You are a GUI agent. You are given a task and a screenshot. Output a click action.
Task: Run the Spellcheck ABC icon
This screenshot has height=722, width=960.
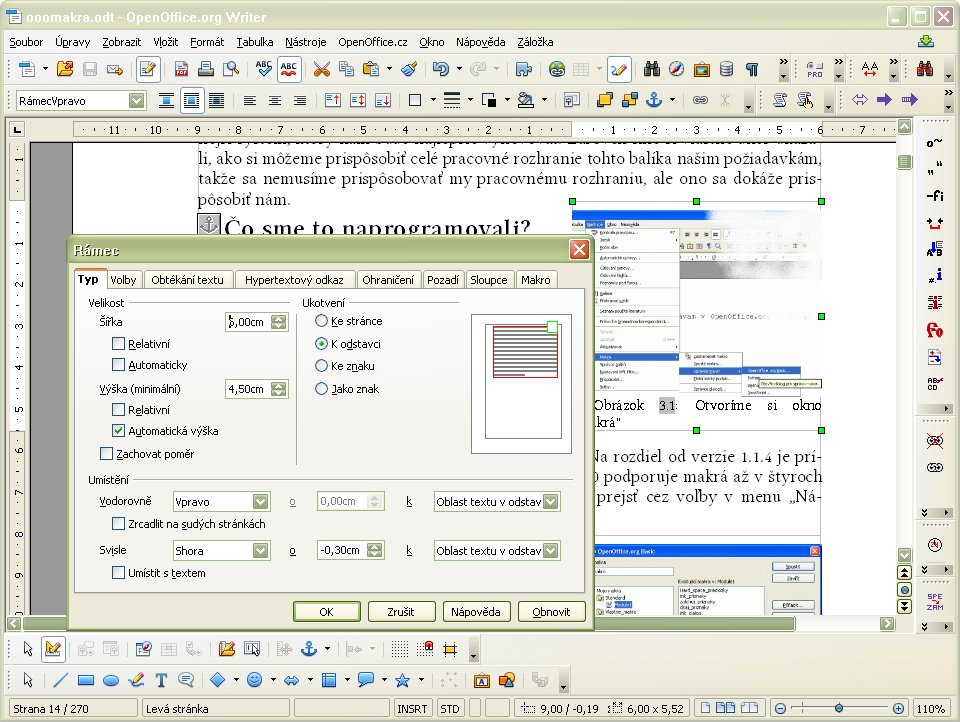coord(264,69)
